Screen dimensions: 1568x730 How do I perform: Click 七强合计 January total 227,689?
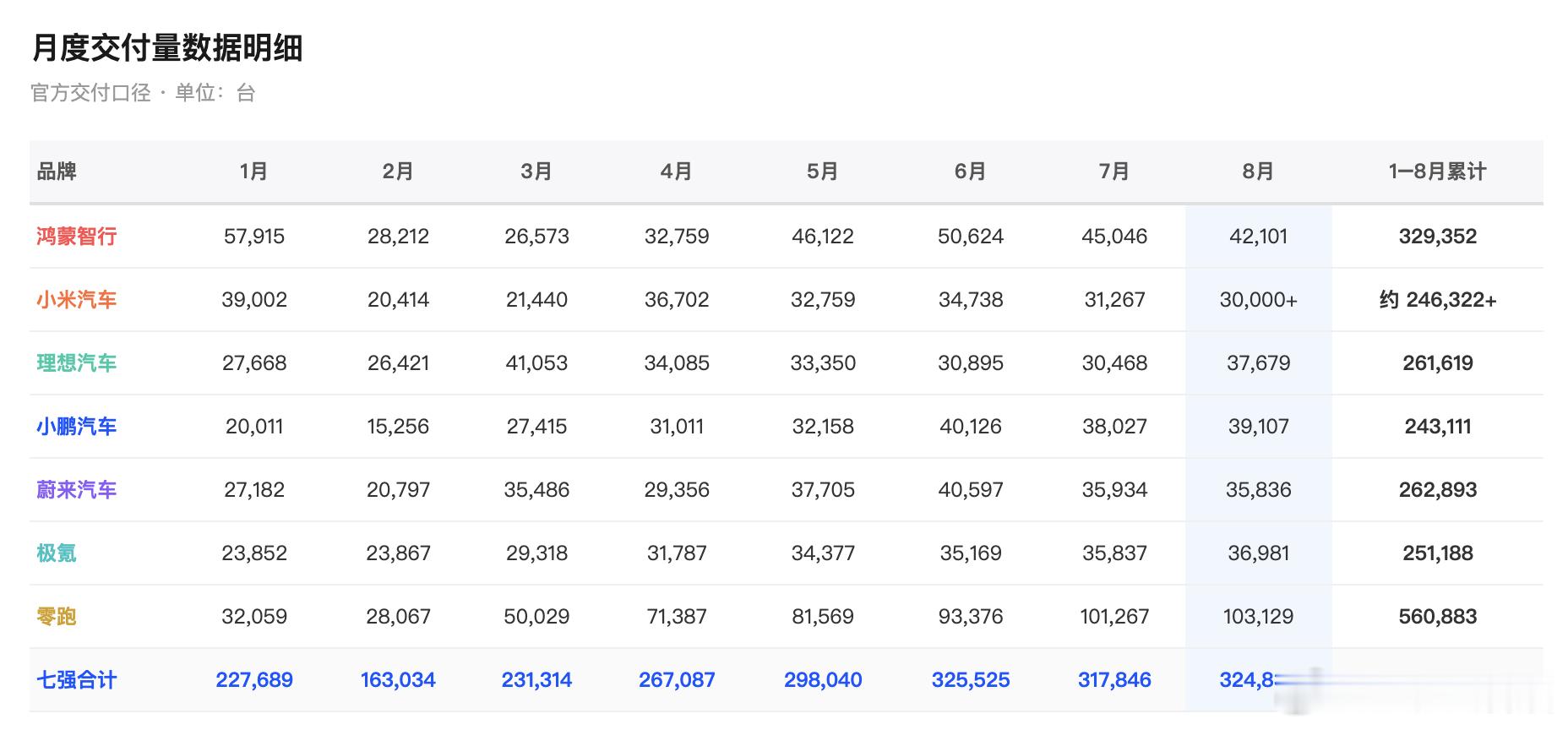tap(254, 680)
